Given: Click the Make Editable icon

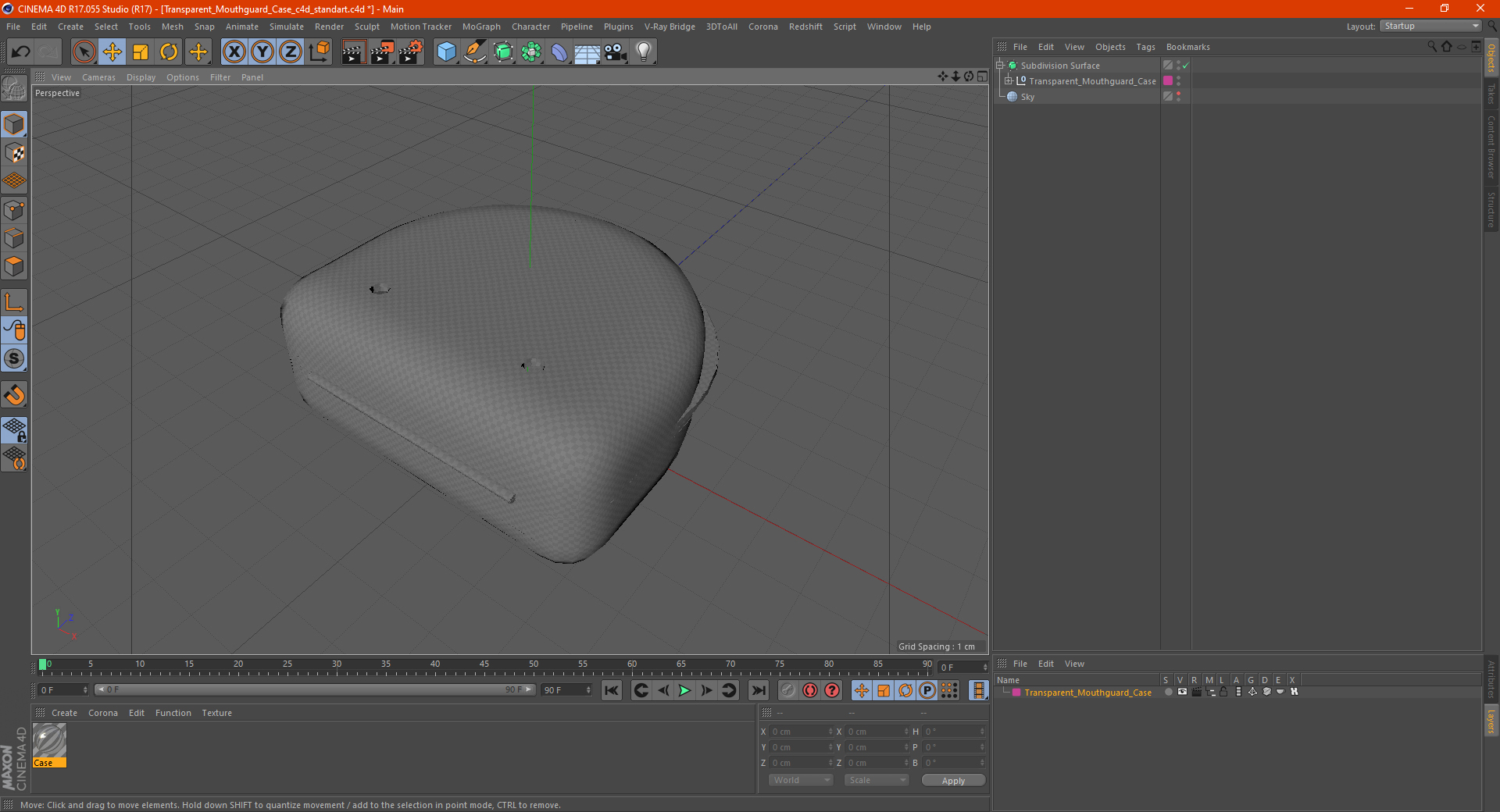Looking at the screenshot, I should coord(14,89).
